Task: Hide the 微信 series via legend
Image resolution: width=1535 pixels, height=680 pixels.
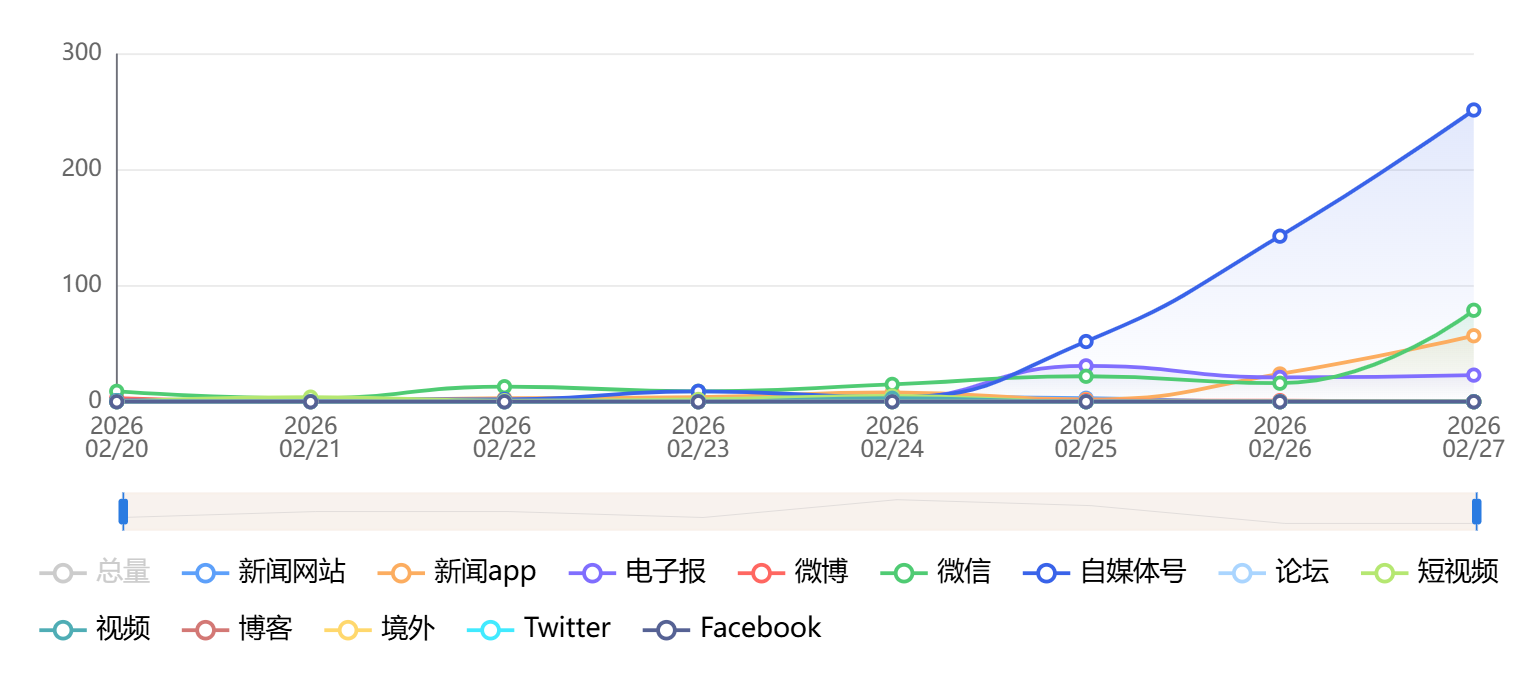Action: [935, 573]
